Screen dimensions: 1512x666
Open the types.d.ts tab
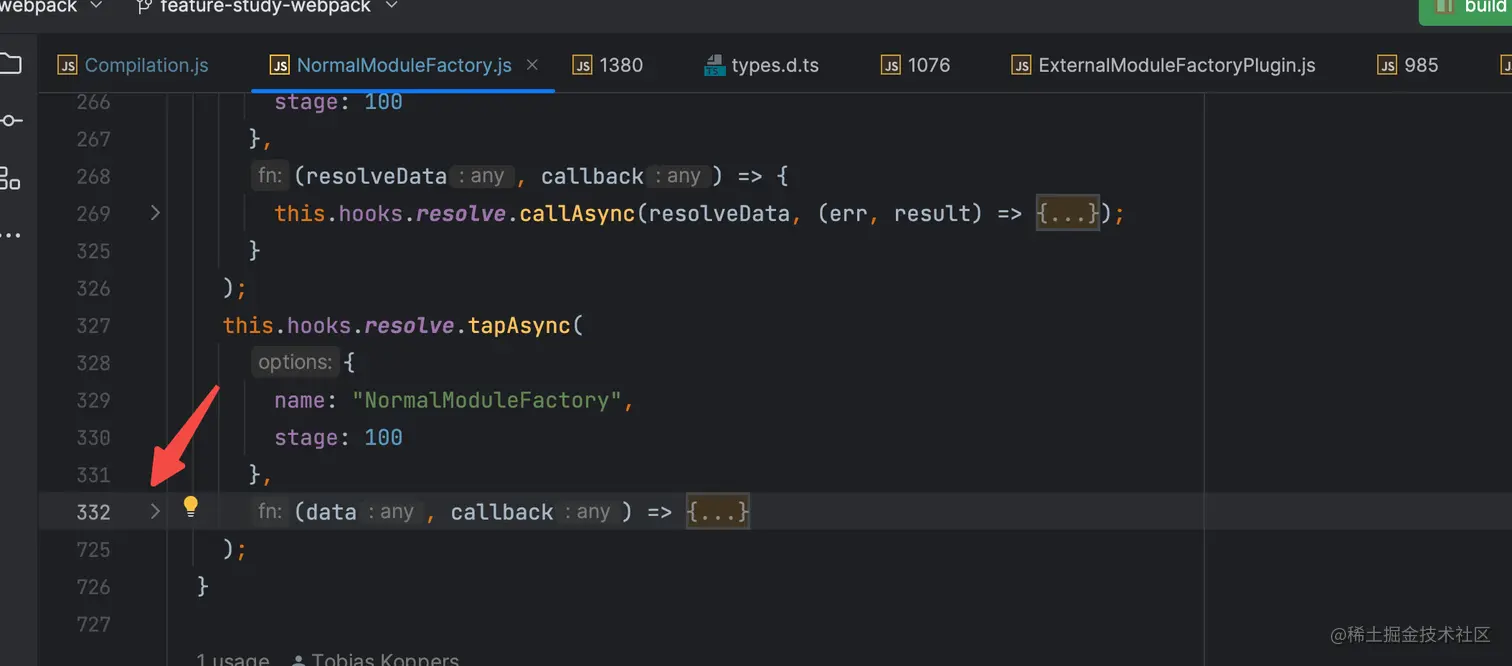tap(762, 65)
